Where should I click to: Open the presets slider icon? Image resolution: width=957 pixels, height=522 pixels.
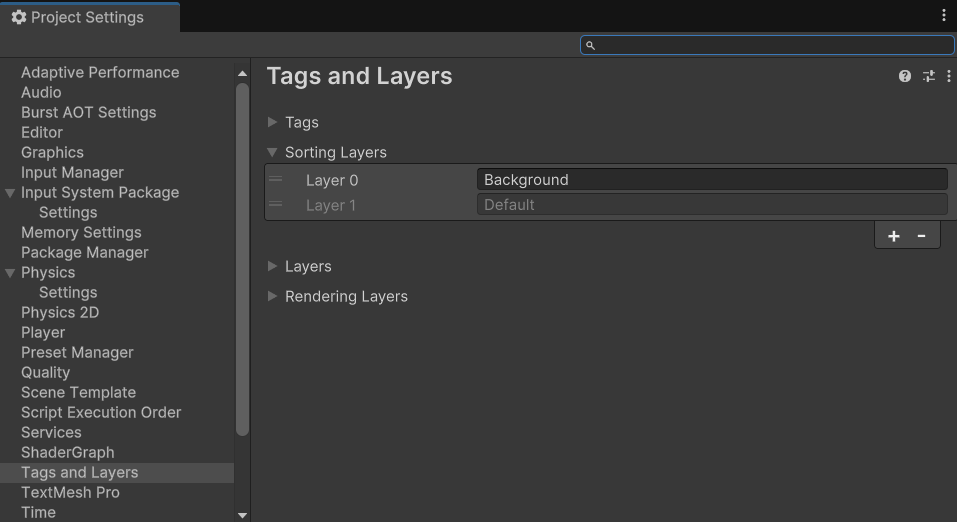coord(928,76)
